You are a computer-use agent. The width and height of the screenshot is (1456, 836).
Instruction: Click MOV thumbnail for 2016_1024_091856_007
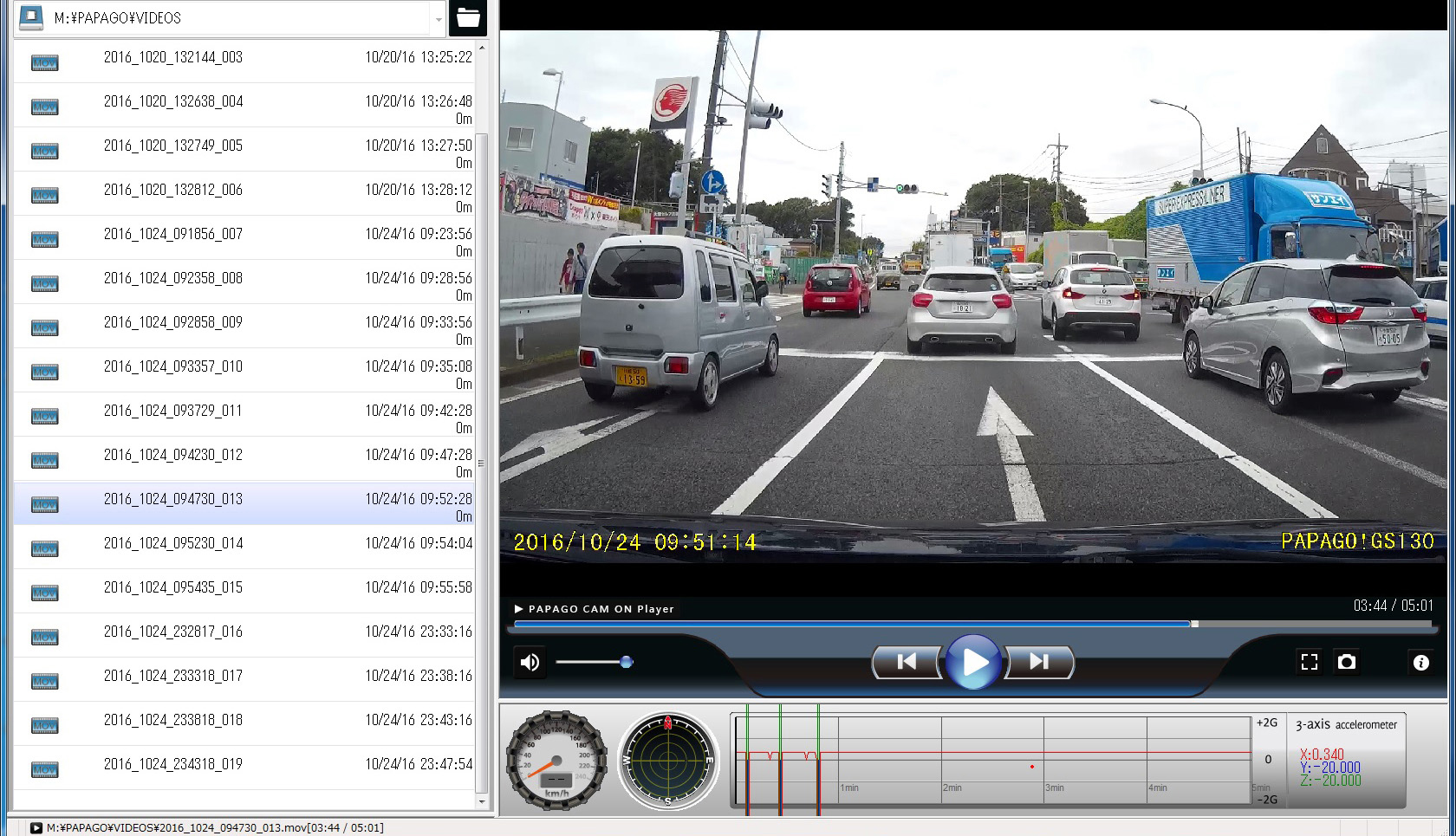pos(44,240)
